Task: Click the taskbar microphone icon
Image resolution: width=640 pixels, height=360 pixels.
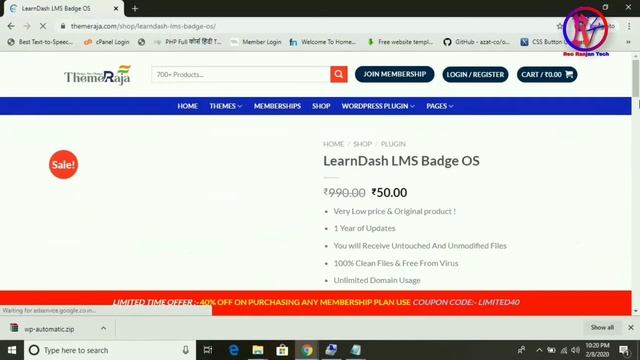Action: point(186,350)
